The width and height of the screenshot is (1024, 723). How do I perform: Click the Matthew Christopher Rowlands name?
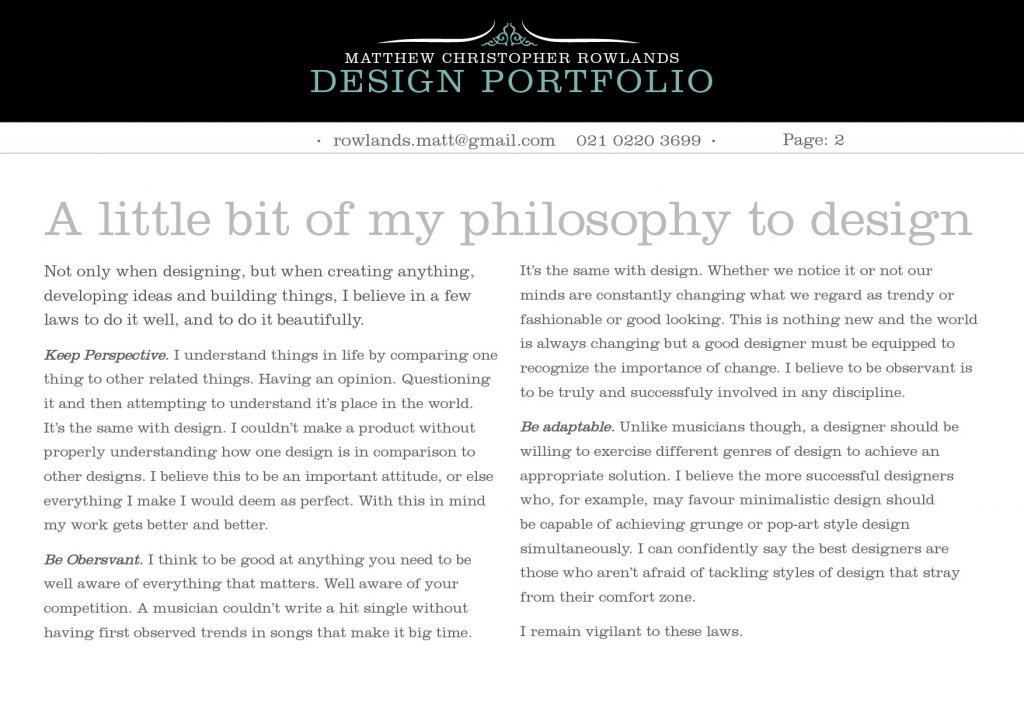coord(512,58)
